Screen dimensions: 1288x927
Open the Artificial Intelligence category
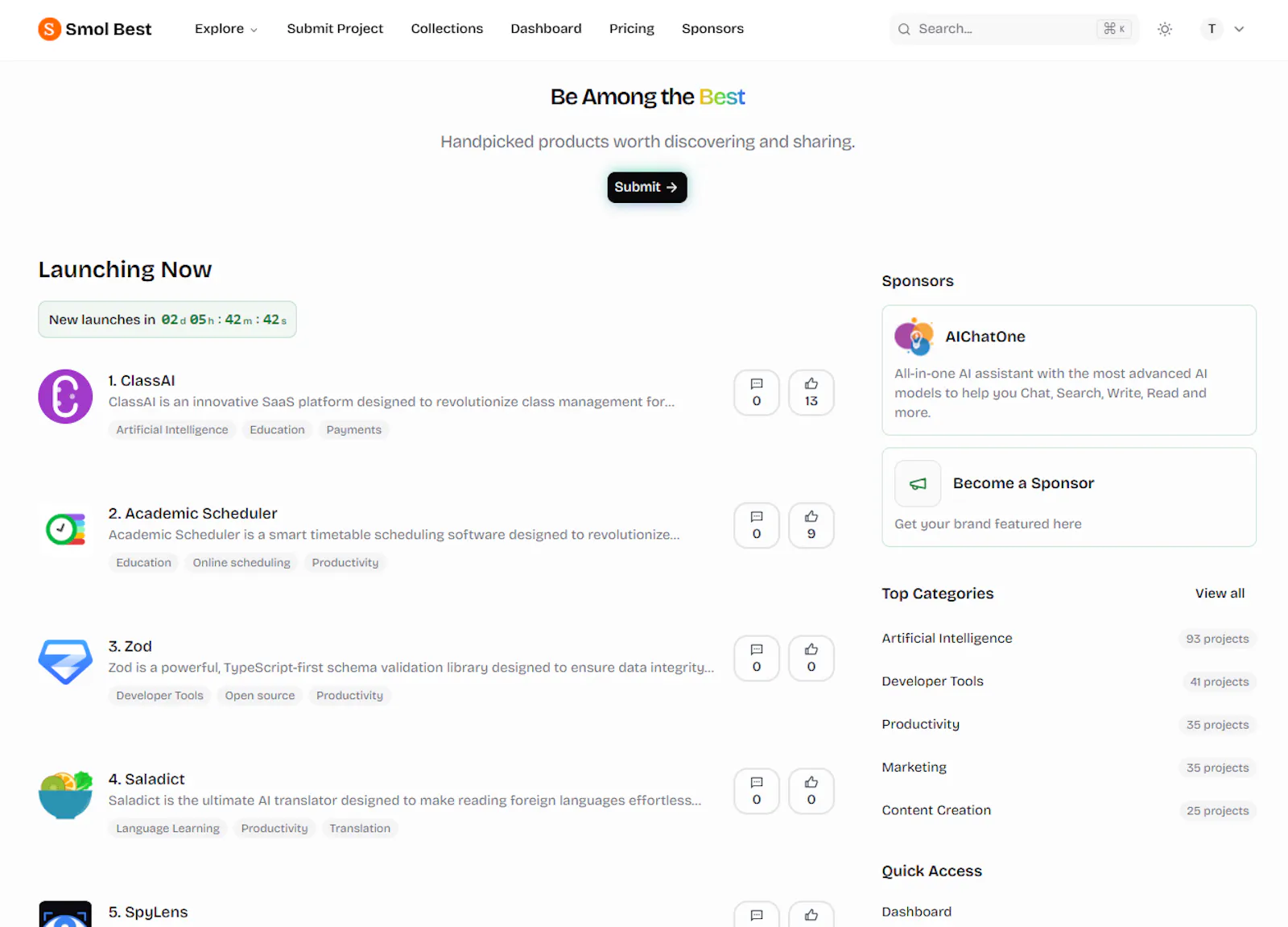tap(947, 639)
